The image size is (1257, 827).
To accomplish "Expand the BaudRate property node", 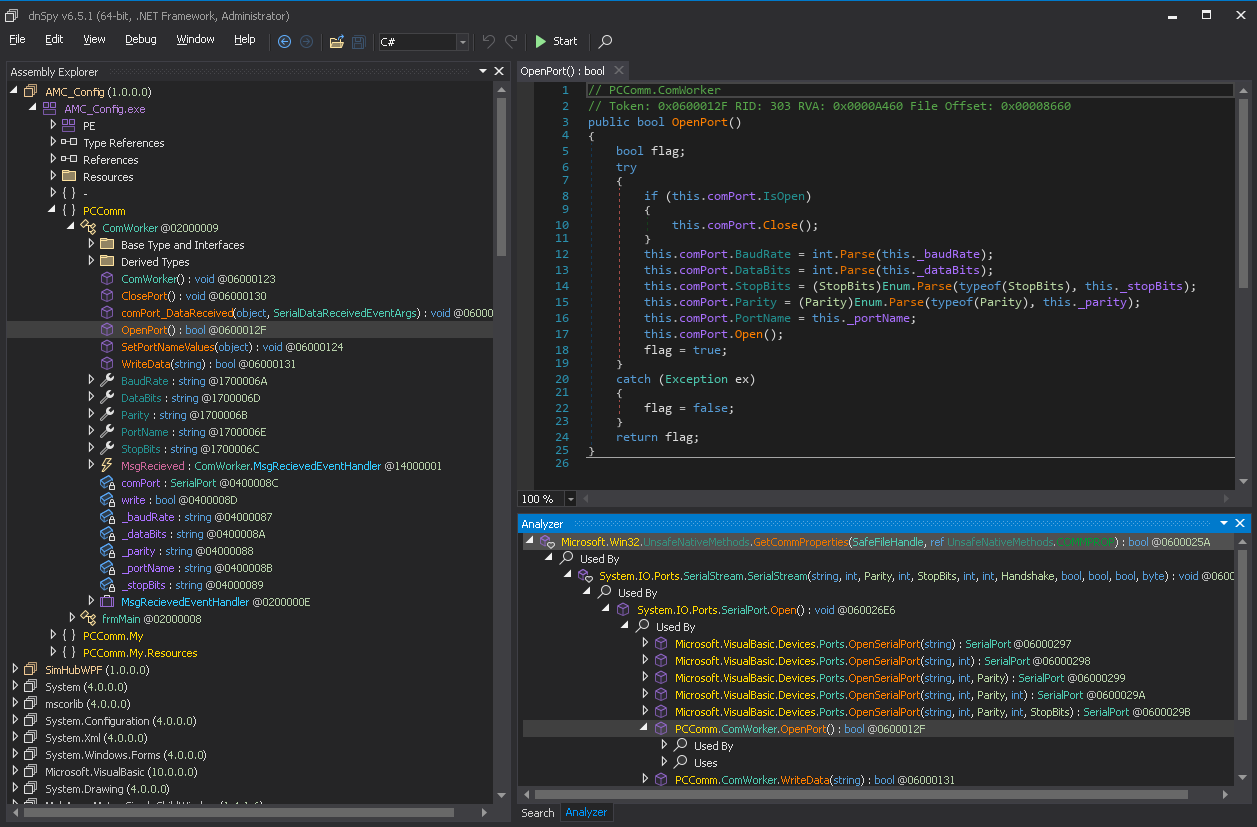I will pos(91,381).
